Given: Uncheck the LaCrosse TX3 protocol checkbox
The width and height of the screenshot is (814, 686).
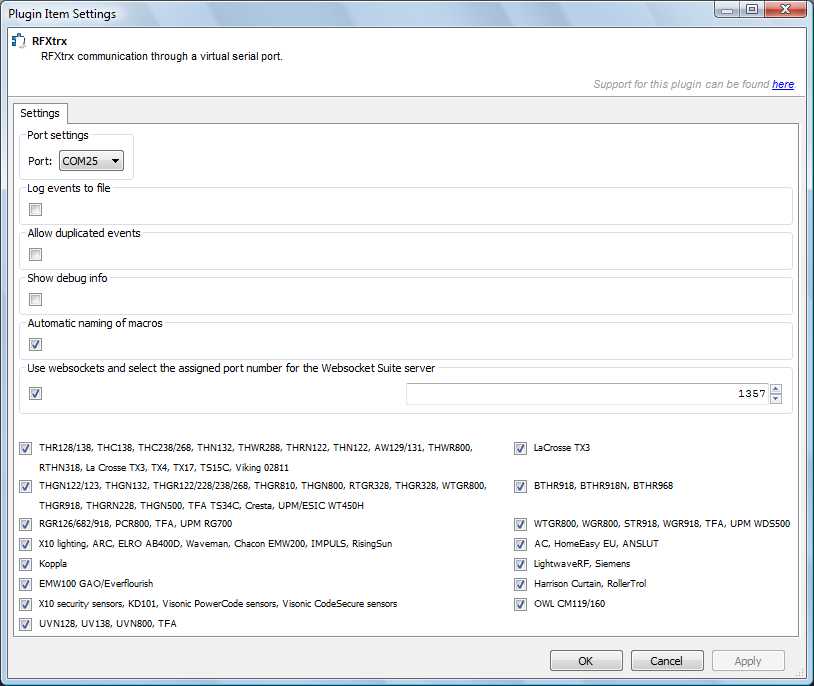Looking at the screenshot, I should [520, 448].
